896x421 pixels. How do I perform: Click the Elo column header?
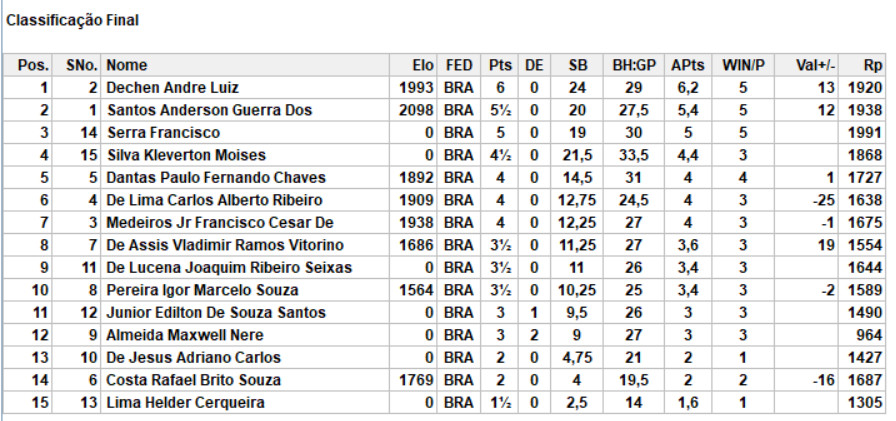pyautogui.click(x=423, y=65)
